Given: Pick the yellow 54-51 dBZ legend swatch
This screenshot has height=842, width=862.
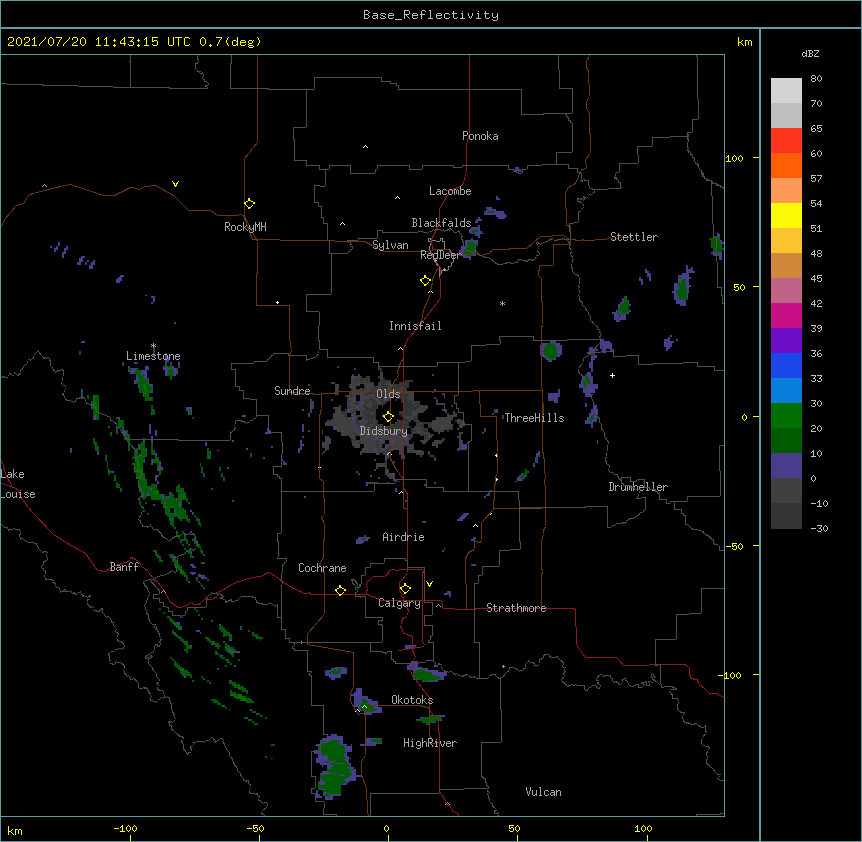Looking at the screenshot, I should (x=786, y=215).
